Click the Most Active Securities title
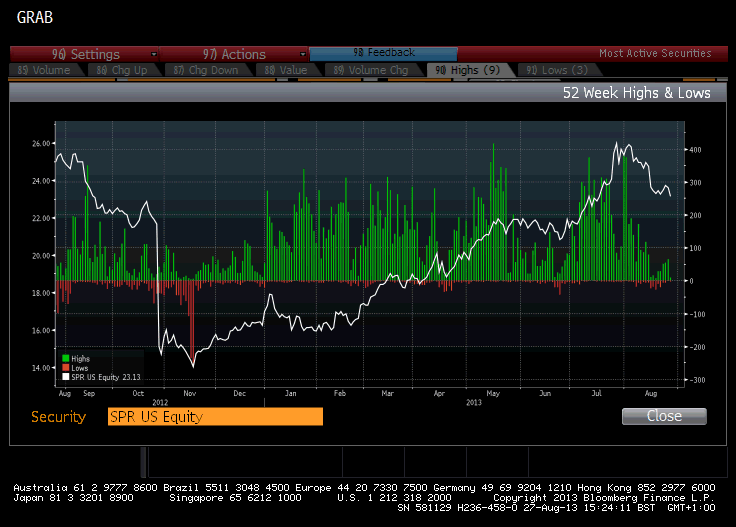Image resolution: width=736 pixels, height=527 pixels. 655,53
